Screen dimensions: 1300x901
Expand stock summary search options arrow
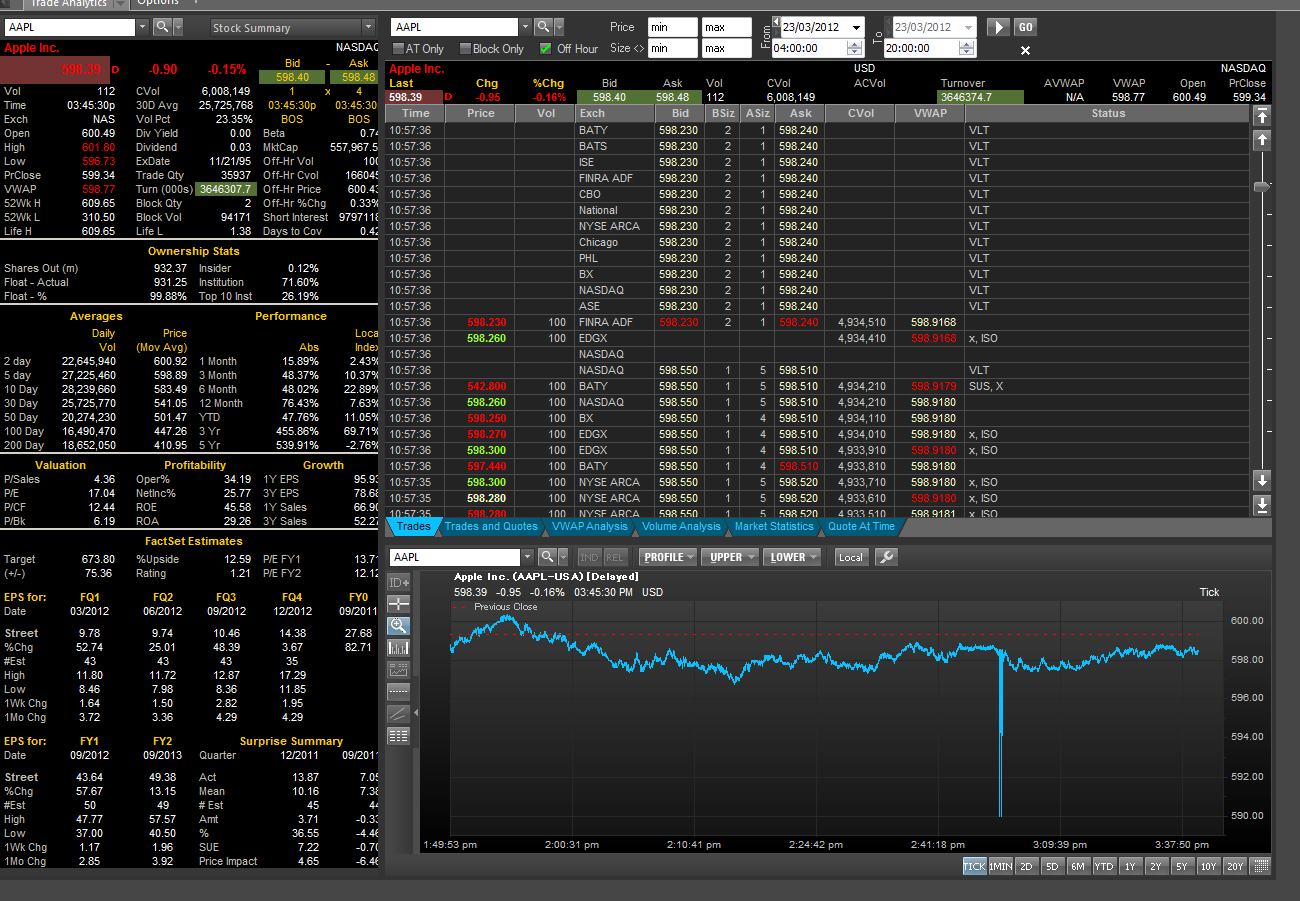click(x=177, y=27)
